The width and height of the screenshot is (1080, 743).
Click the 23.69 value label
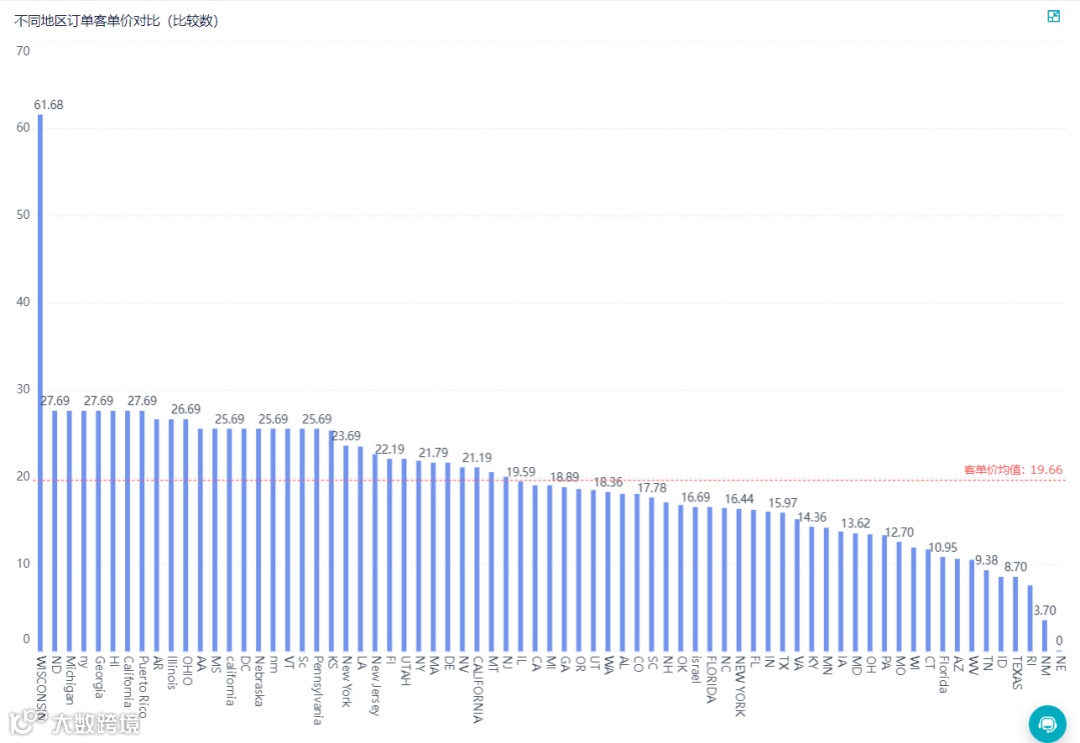[346, 436]
